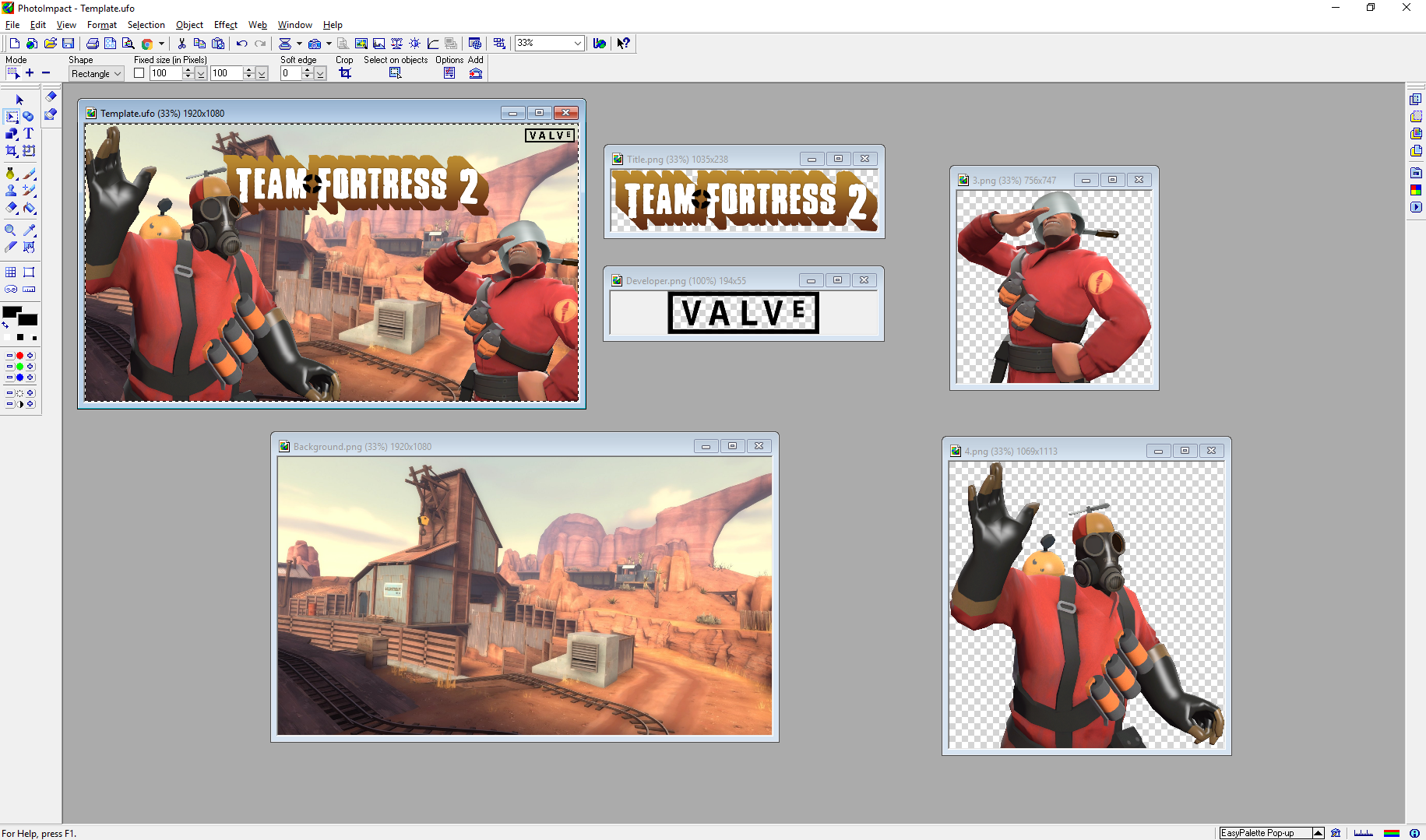1426x840 pixels.
Task: Open the Window menu
Action: 295,25
